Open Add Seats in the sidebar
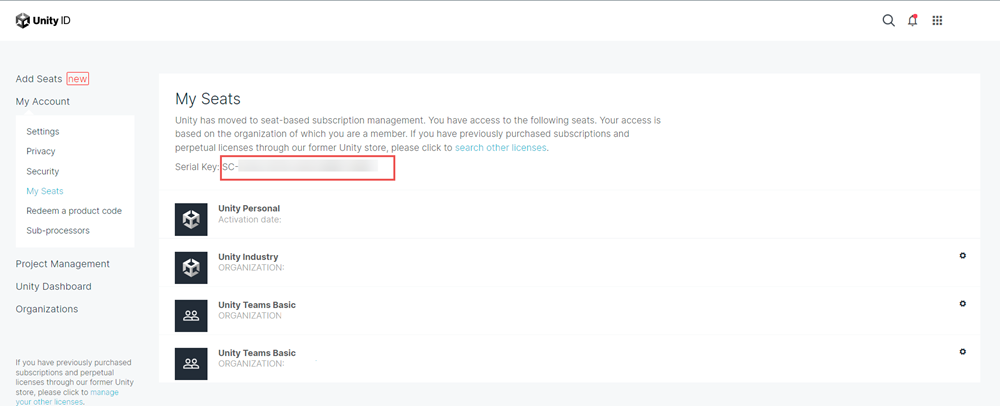This screenshot has width=1000, height=406. tap(39, 79)
